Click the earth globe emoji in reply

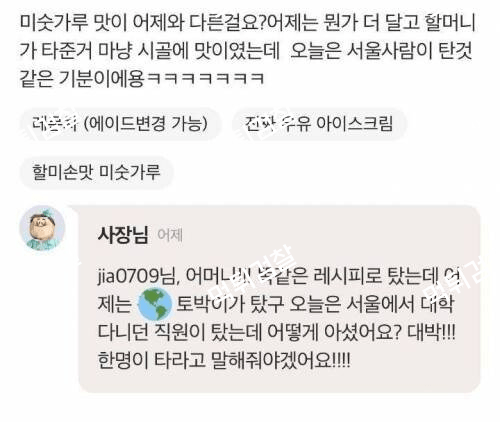[x=155, y=304]
